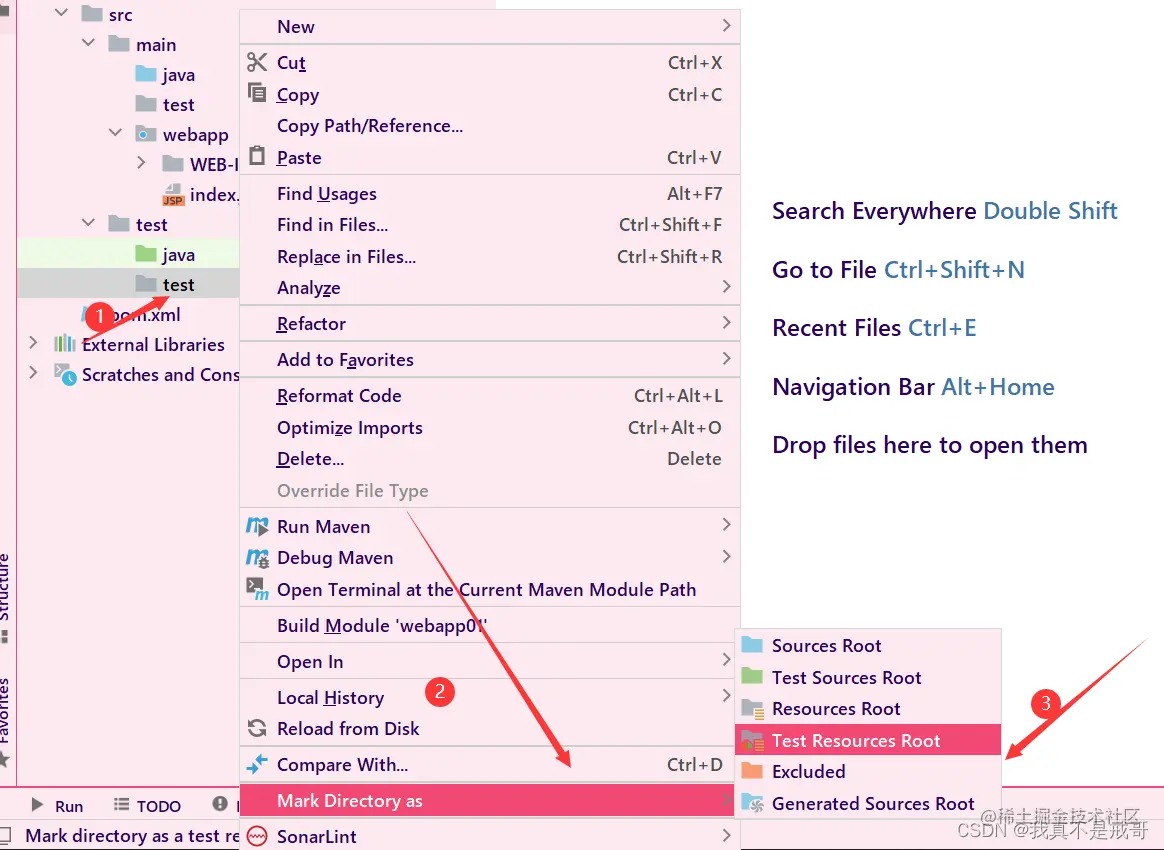
Task: Select Resources Root option
Action: (868, 709)
